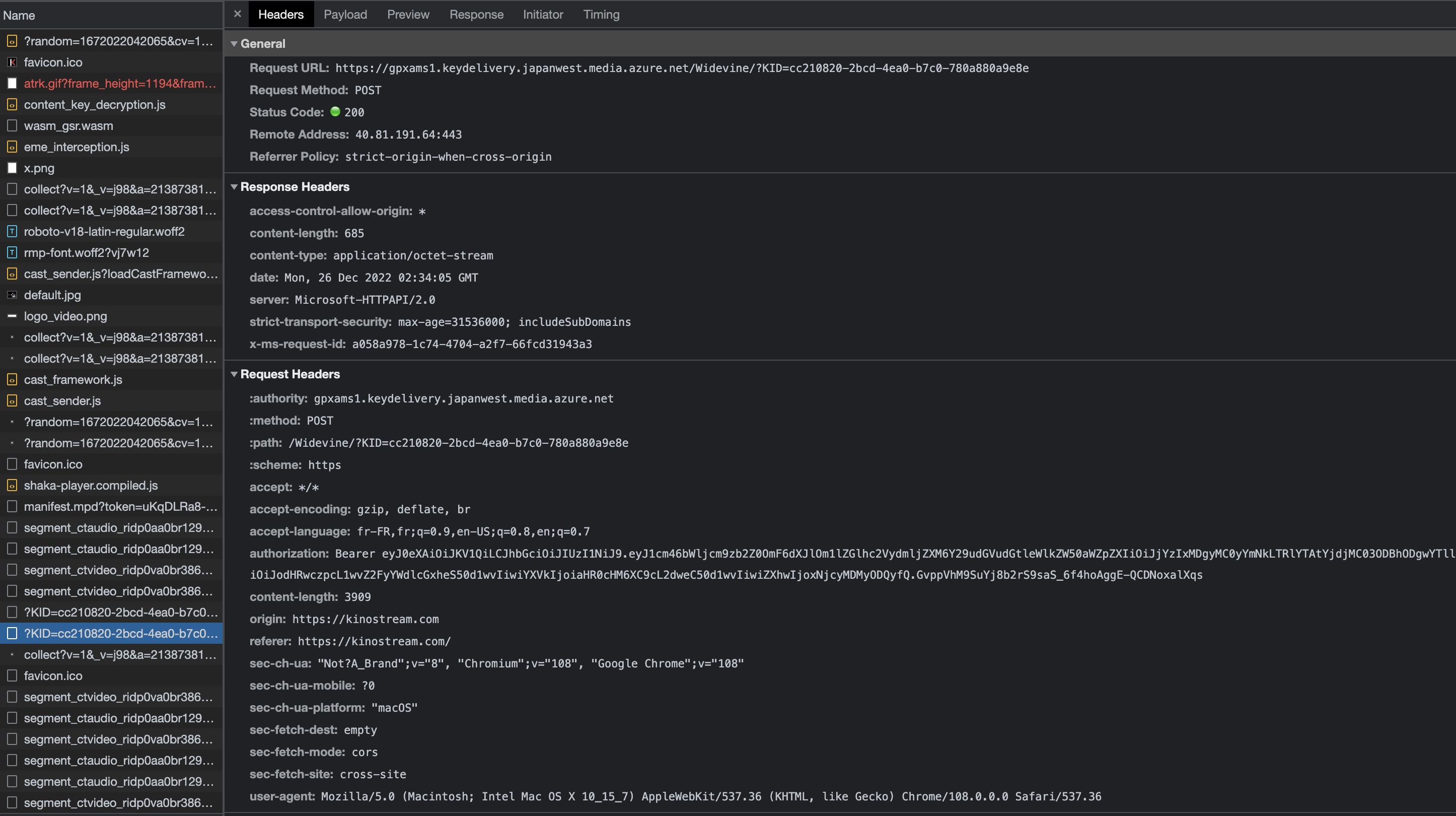This screenshot has height=816, width=1456.
Task: Click the shaka-player.compiled.js script icon
Action: coord(12,486)
